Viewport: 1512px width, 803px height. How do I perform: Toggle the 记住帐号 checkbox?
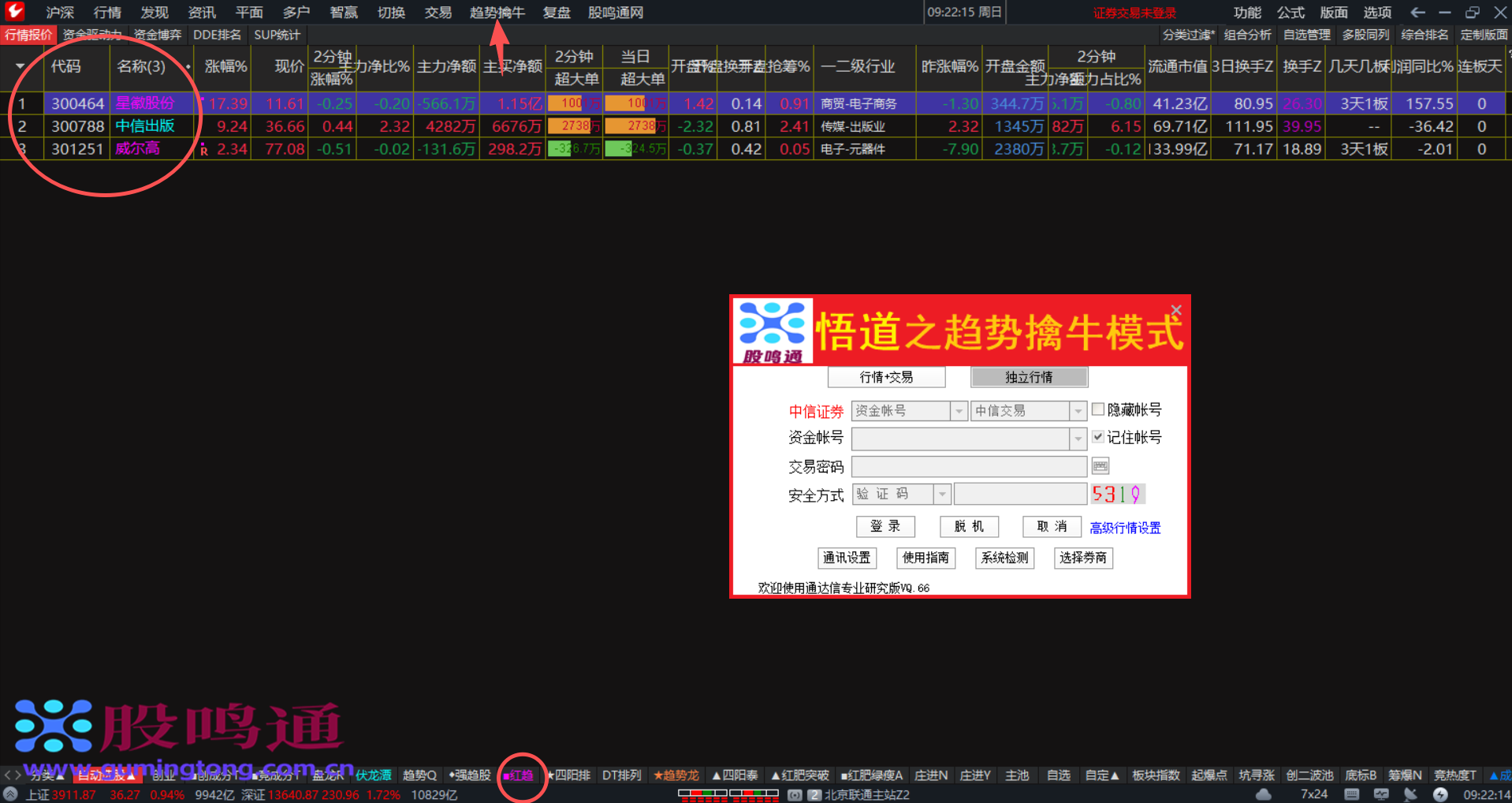(1097, 436)
